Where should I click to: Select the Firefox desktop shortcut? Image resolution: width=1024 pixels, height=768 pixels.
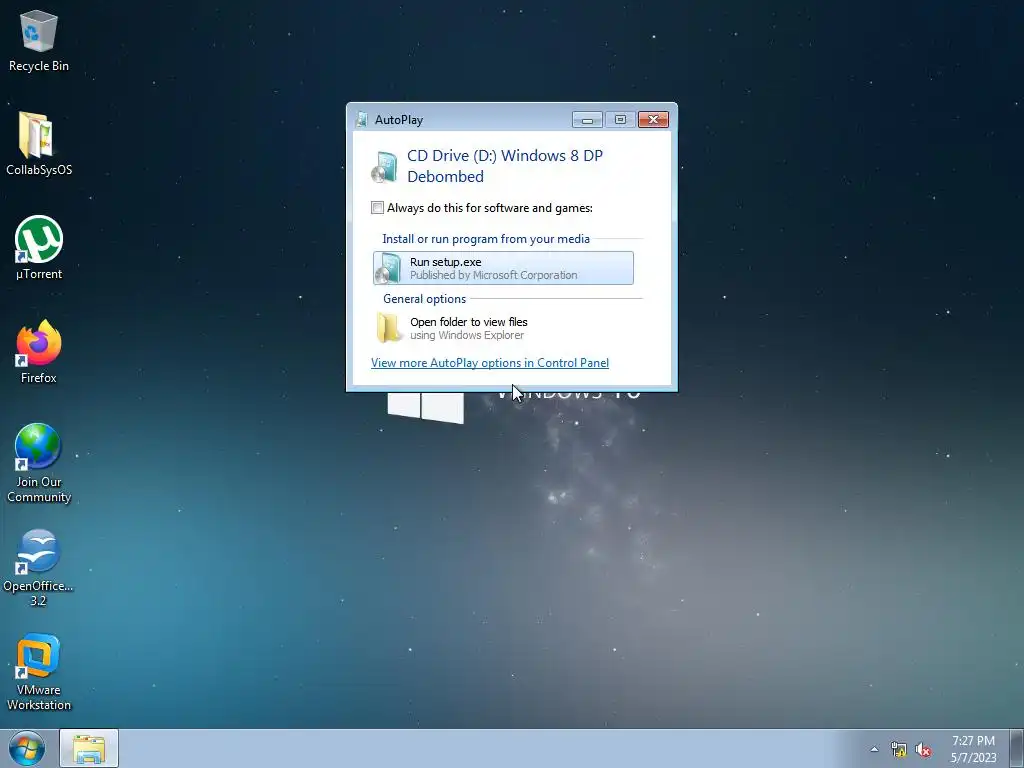[x=39, y=351]
